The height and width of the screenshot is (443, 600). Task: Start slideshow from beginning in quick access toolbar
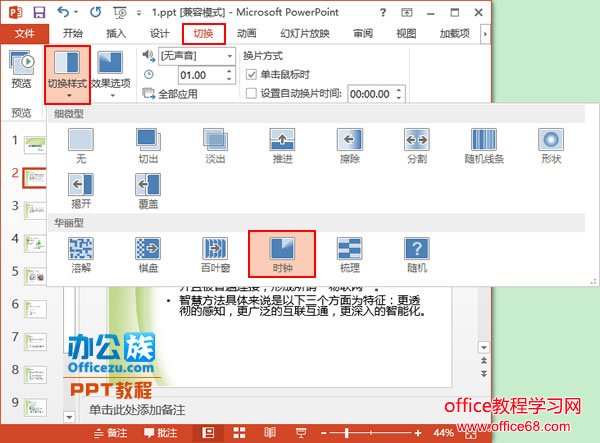(120, 13)
